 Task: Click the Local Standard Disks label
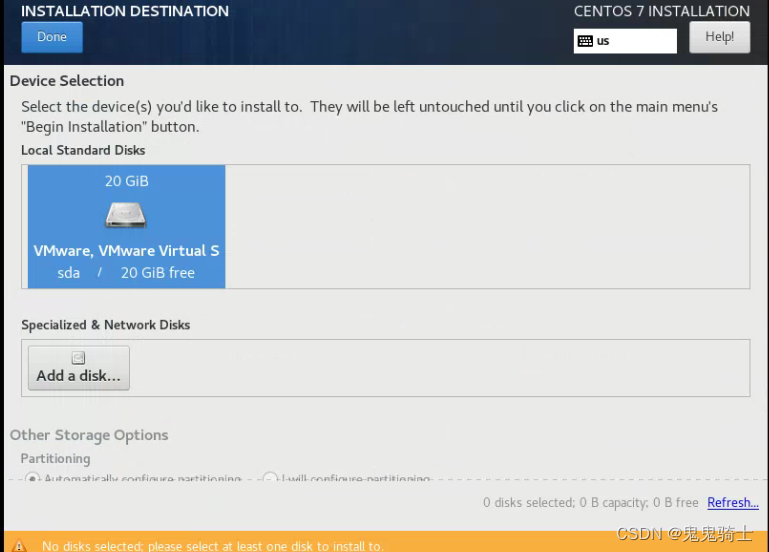pos(83,150)
